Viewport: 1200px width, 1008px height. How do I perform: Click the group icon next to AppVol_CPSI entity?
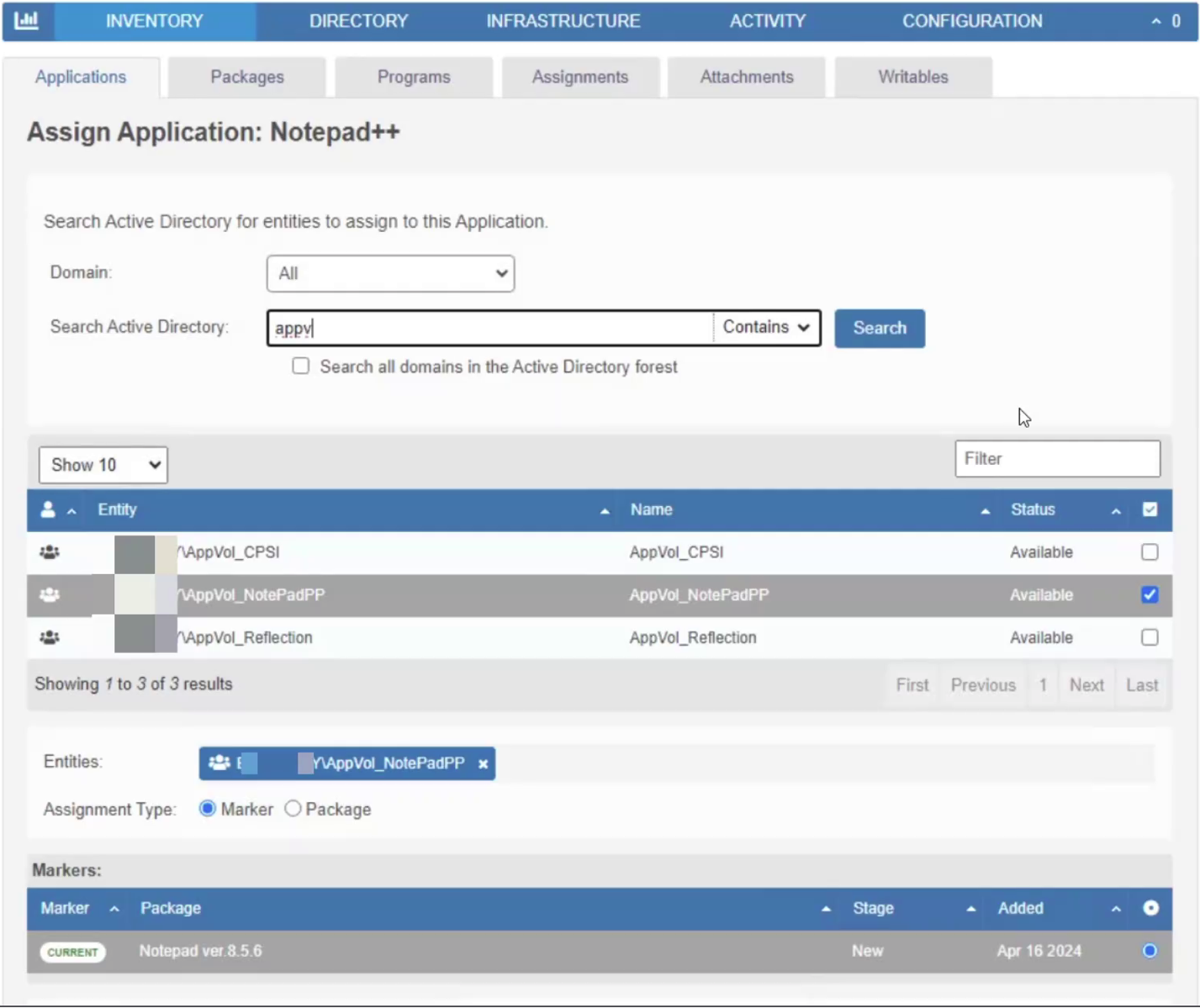point(49,552)
